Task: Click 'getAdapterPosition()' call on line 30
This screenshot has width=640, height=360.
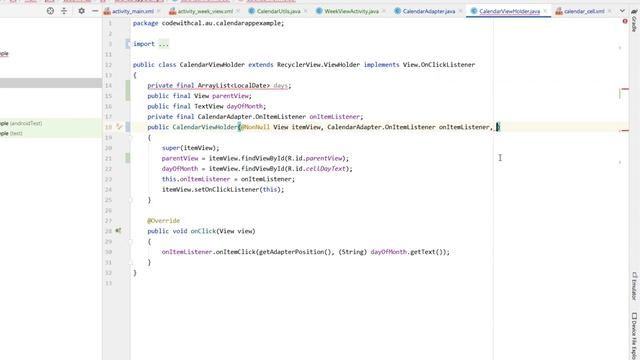Action: [295, 252]
